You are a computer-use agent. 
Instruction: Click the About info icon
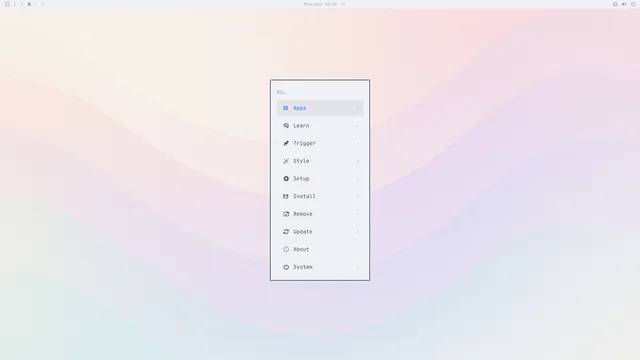point(286,249)
